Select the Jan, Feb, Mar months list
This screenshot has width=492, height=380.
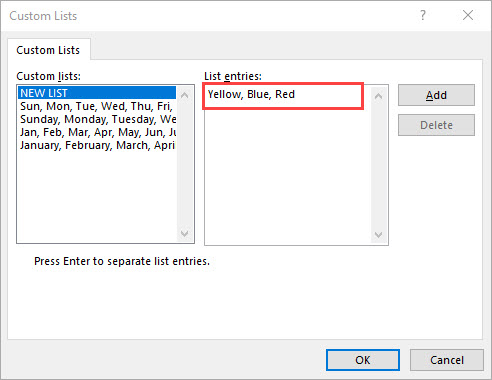(x=97, y=132)
